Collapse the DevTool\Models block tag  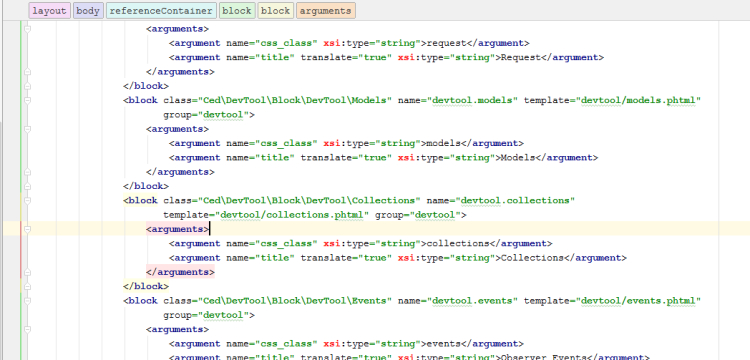click(x=27, y=100)
